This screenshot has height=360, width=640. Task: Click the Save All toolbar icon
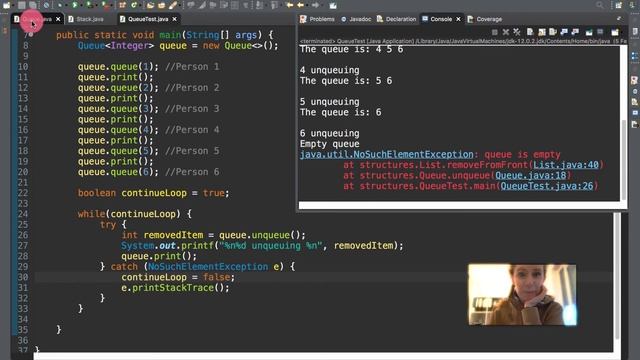[x=33, y=5]
